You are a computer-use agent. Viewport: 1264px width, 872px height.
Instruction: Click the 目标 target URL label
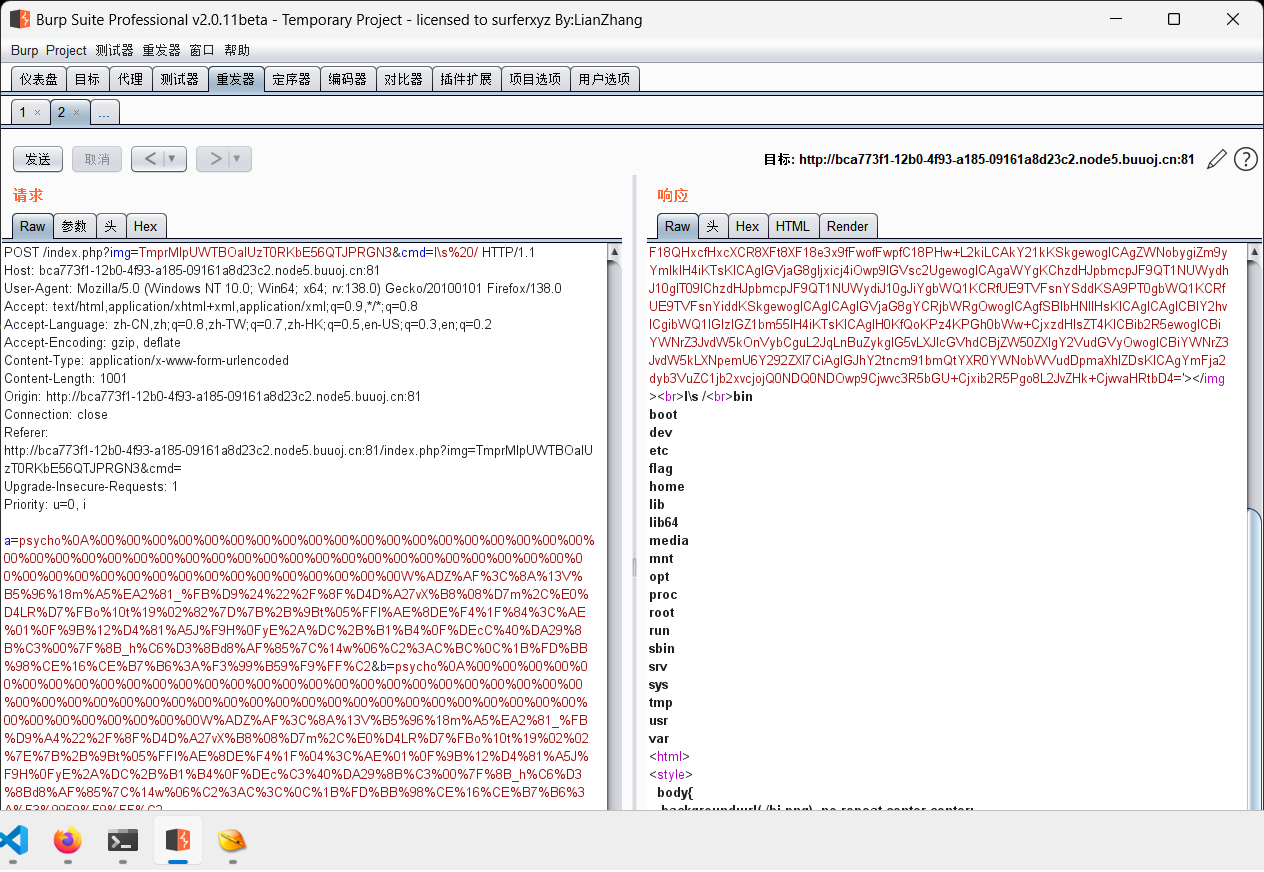tap(979, 159)
